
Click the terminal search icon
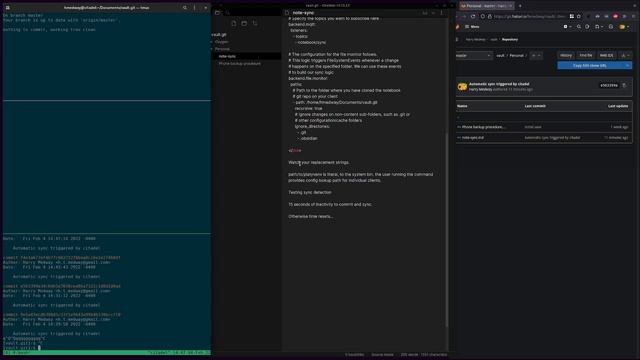tap(184, 7)
